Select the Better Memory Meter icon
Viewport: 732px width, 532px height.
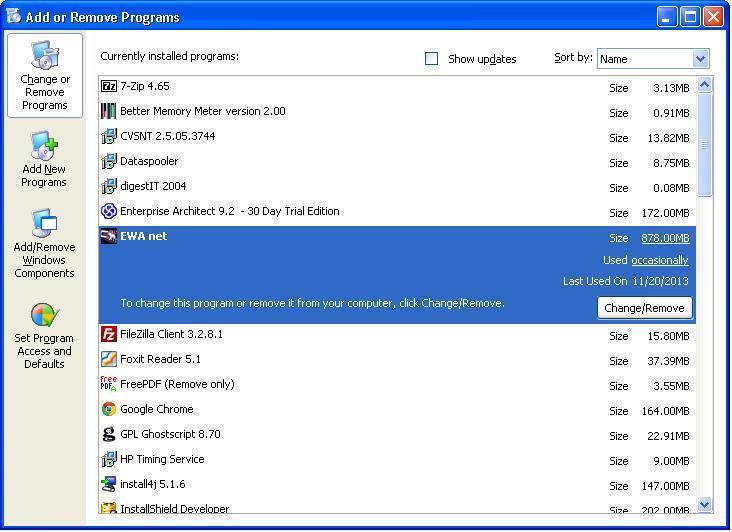pos(109,112)
